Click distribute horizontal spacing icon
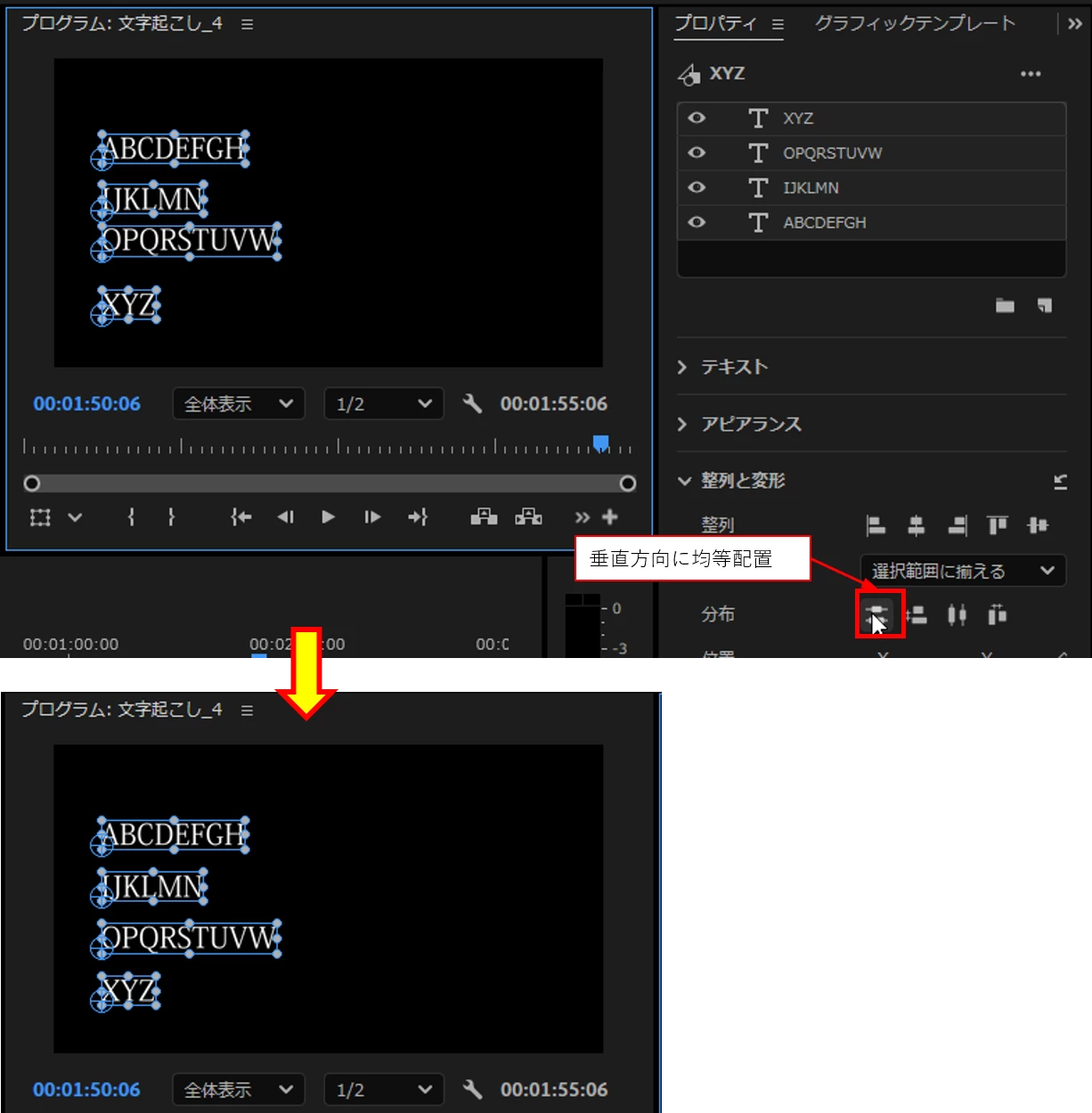The image size is (1092, 1113). coord(997,614)
